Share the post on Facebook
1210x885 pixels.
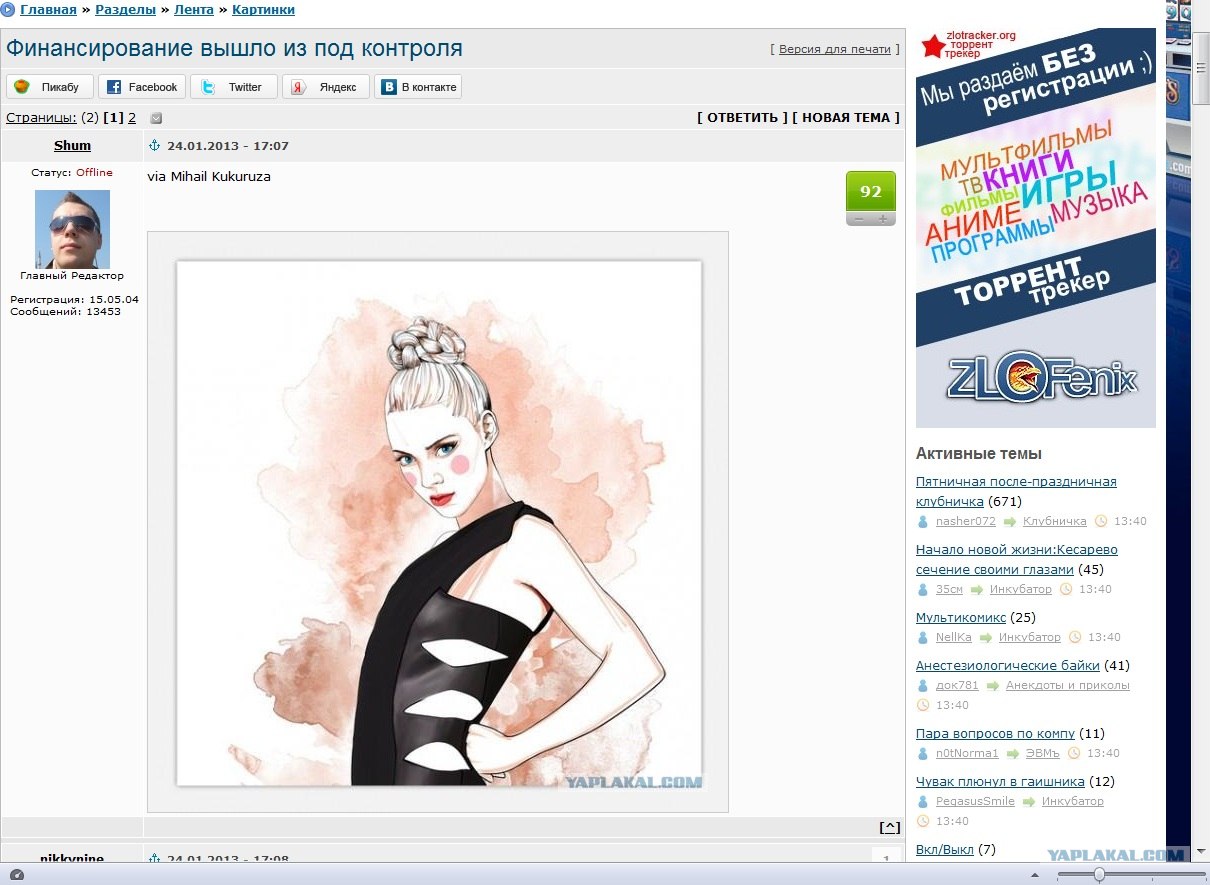(141, 87)
